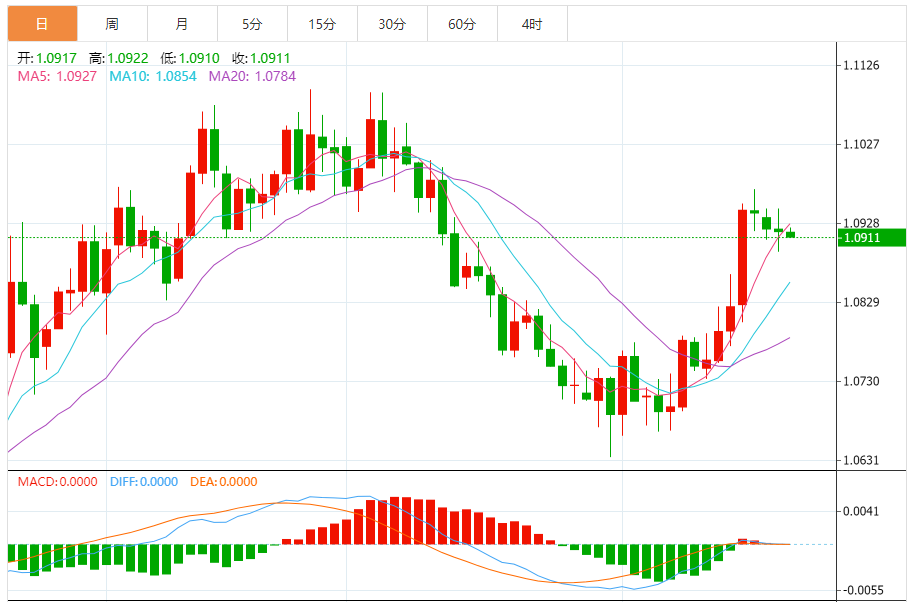Image resolution: width=914 pixels, height=602 pixels.
Task: Click the 1.0829 price axis label
Action: pos(862,302)
